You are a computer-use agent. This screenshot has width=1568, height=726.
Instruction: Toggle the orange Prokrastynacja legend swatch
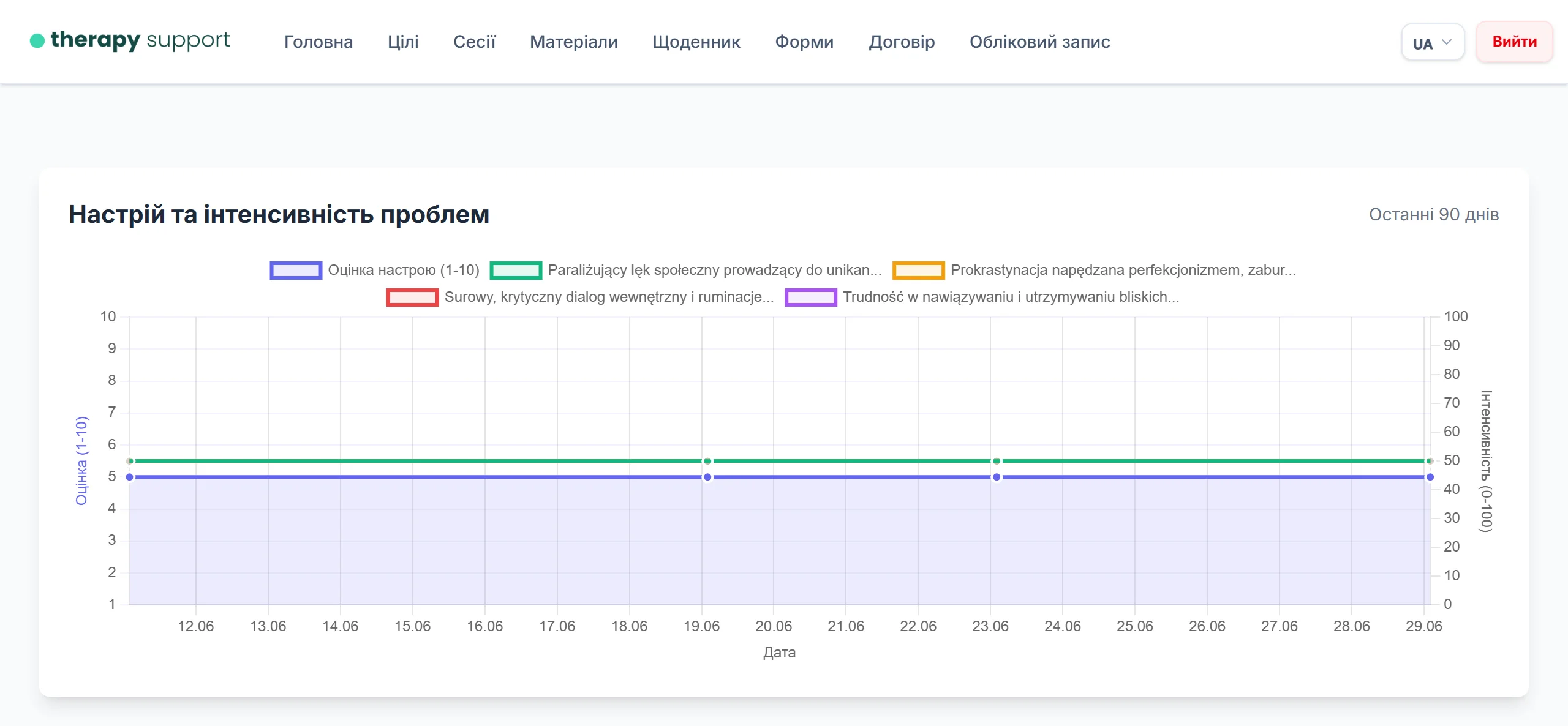(x=918, y=270)
